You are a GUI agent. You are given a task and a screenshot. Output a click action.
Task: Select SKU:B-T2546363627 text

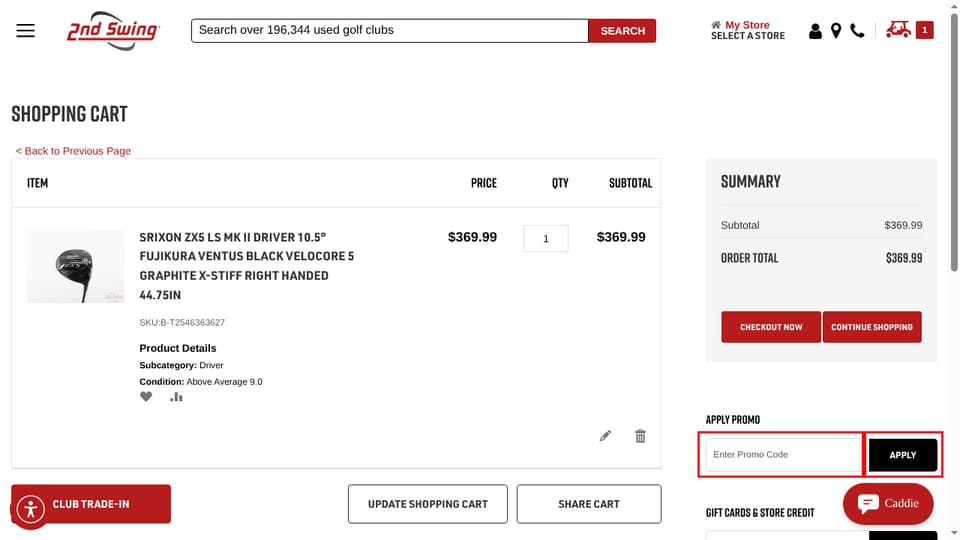tap(182, 322)
